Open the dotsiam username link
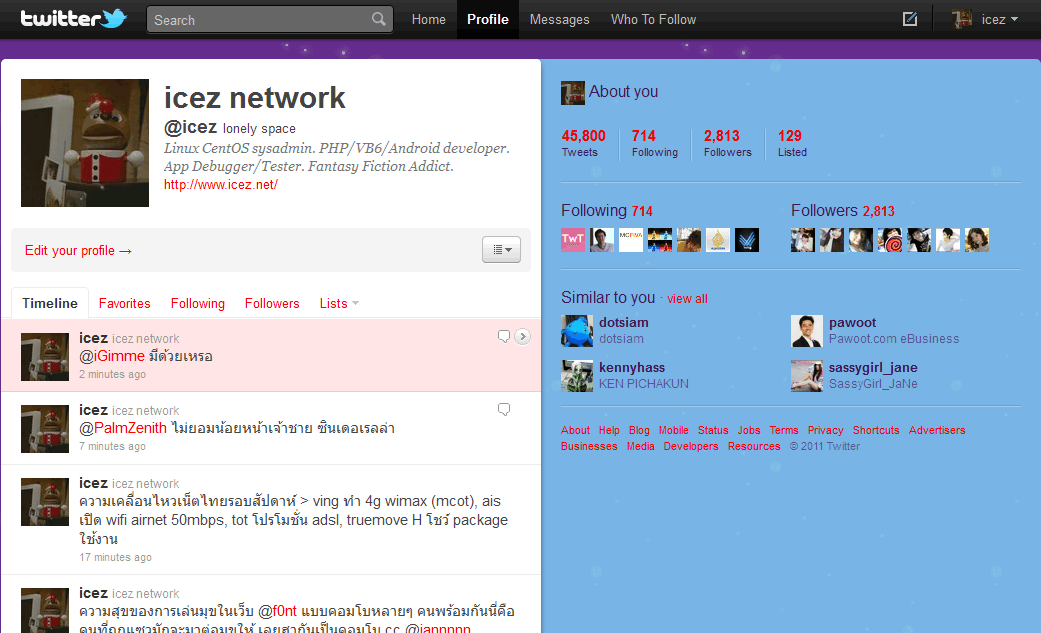This screenshot has width=1041, height=633. click(x=623, y=323)
